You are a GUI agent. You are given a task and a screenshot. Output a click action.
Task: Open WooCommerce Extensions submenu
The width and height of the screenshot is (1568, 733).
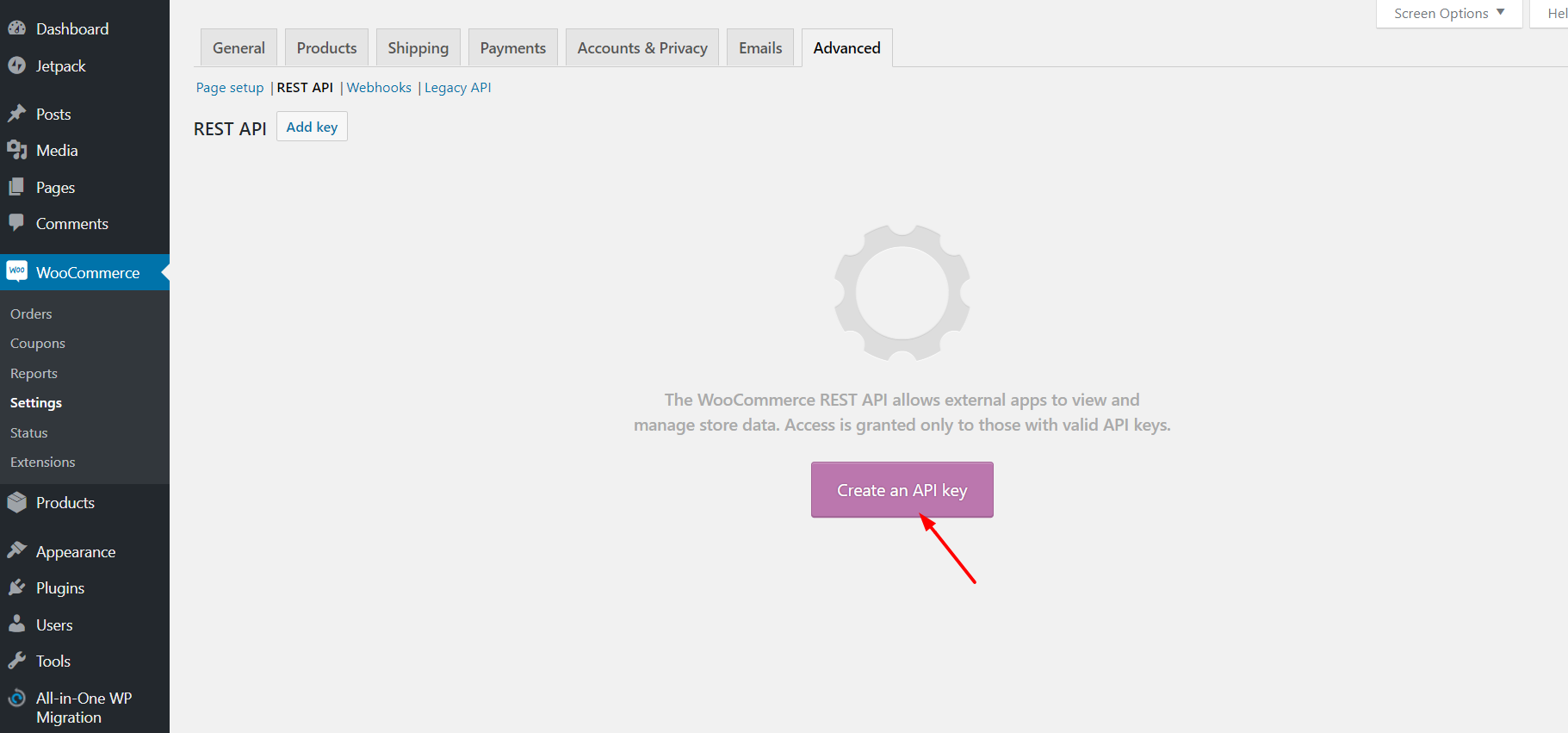[x=43, y=462]
